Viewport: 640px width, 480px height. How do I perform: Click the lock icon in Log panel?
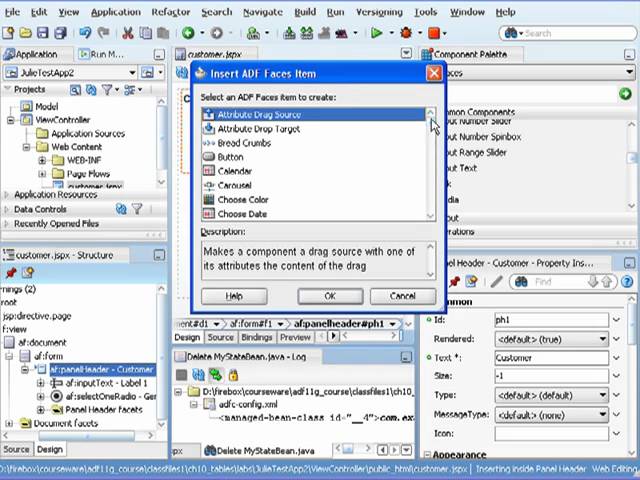tap(233, 375)
